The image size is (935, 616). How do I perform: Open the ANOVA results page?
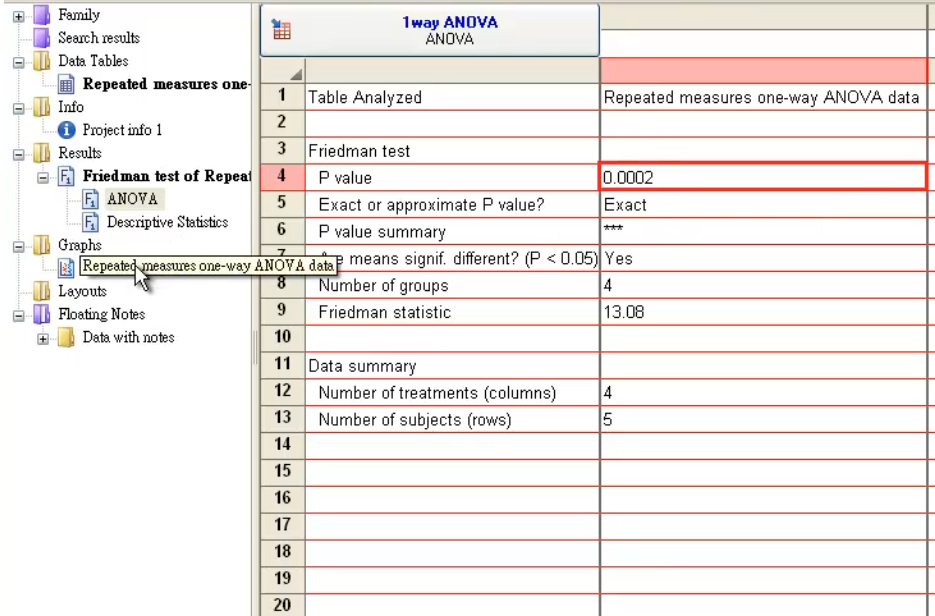click(132, 199)
